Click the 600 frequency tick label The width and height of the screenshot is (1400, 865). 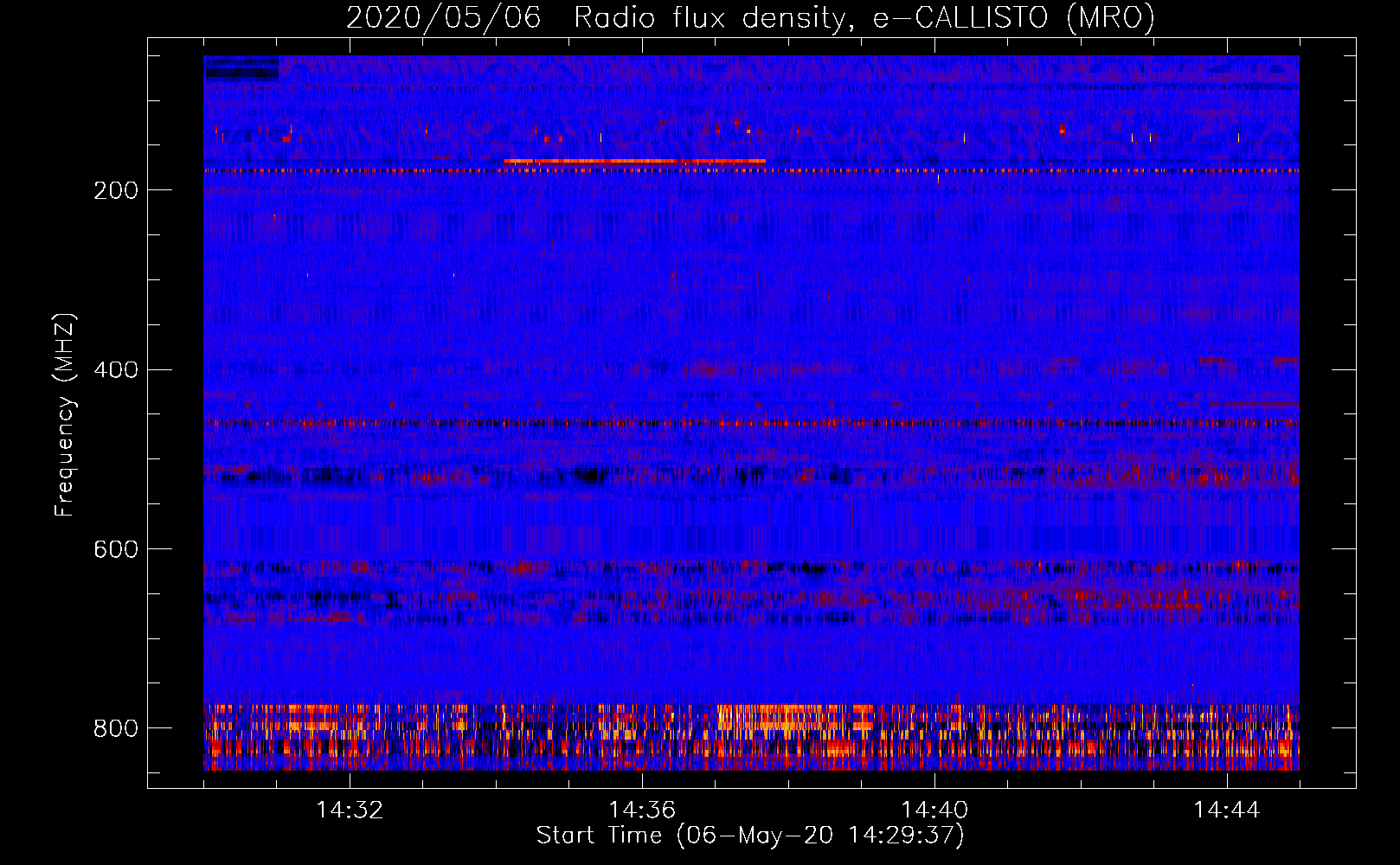(115, 549)
